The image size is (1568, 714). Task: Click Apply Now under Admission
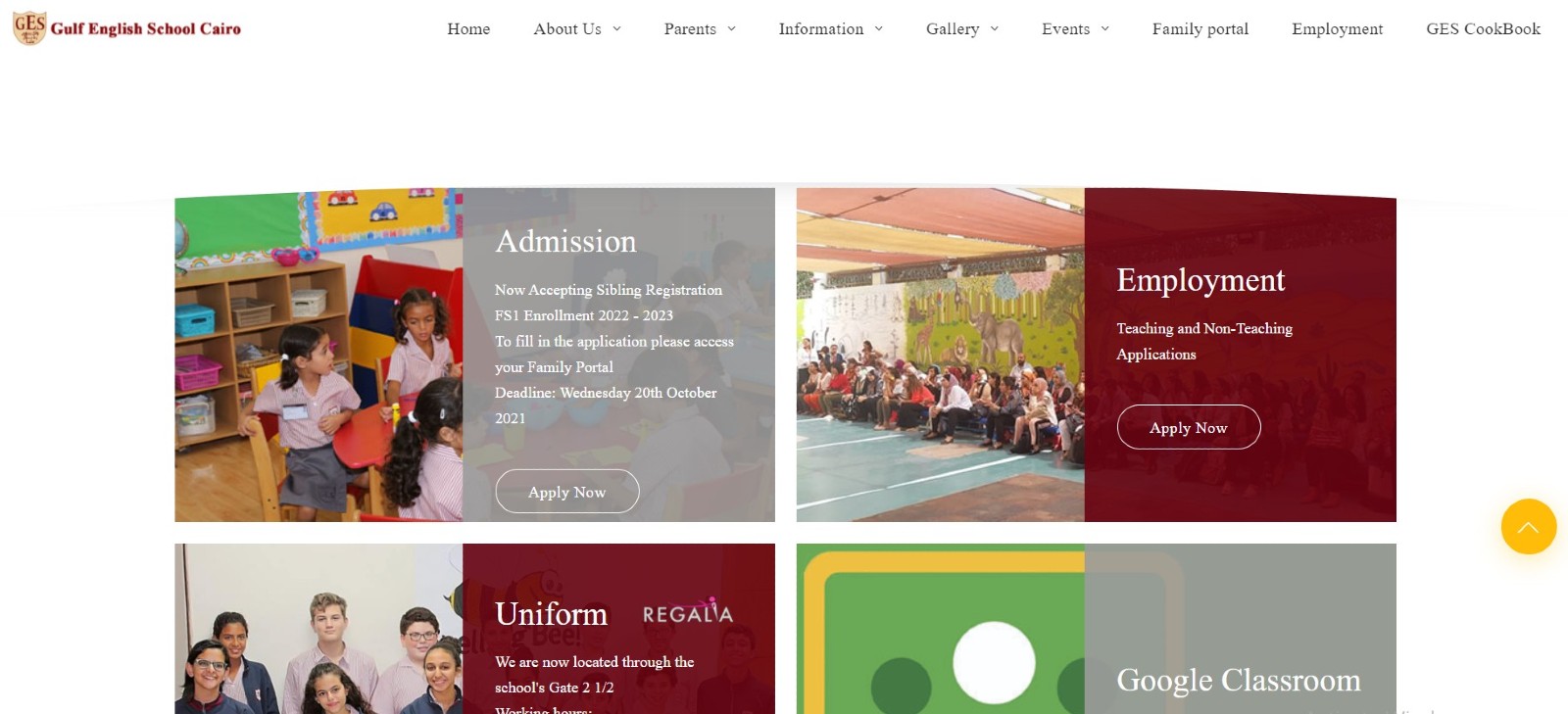coord(567,492)
